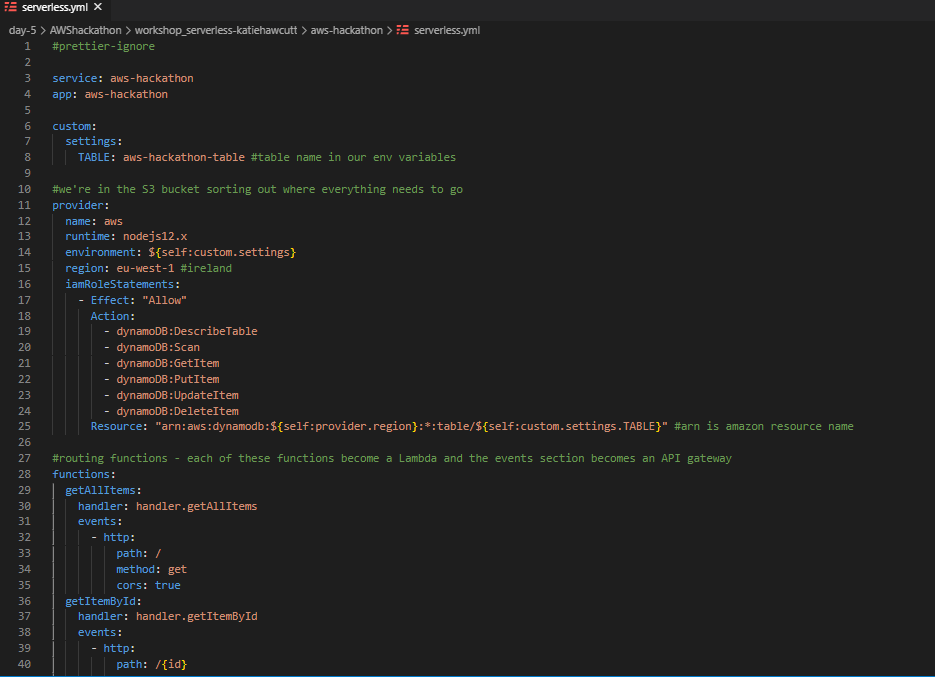This screenshot has width=935, height=677.
Task: Click 'handler.getAllItems' handler value
Action: [197, 506]
